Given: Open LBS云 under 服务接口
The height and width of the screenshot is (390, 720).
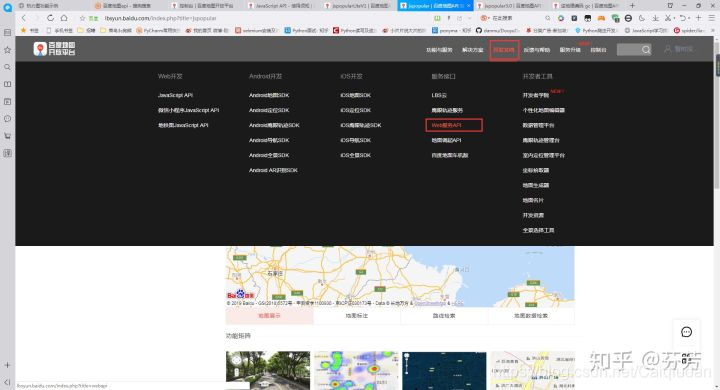Looking at the screenshot, I should (439, 95).
